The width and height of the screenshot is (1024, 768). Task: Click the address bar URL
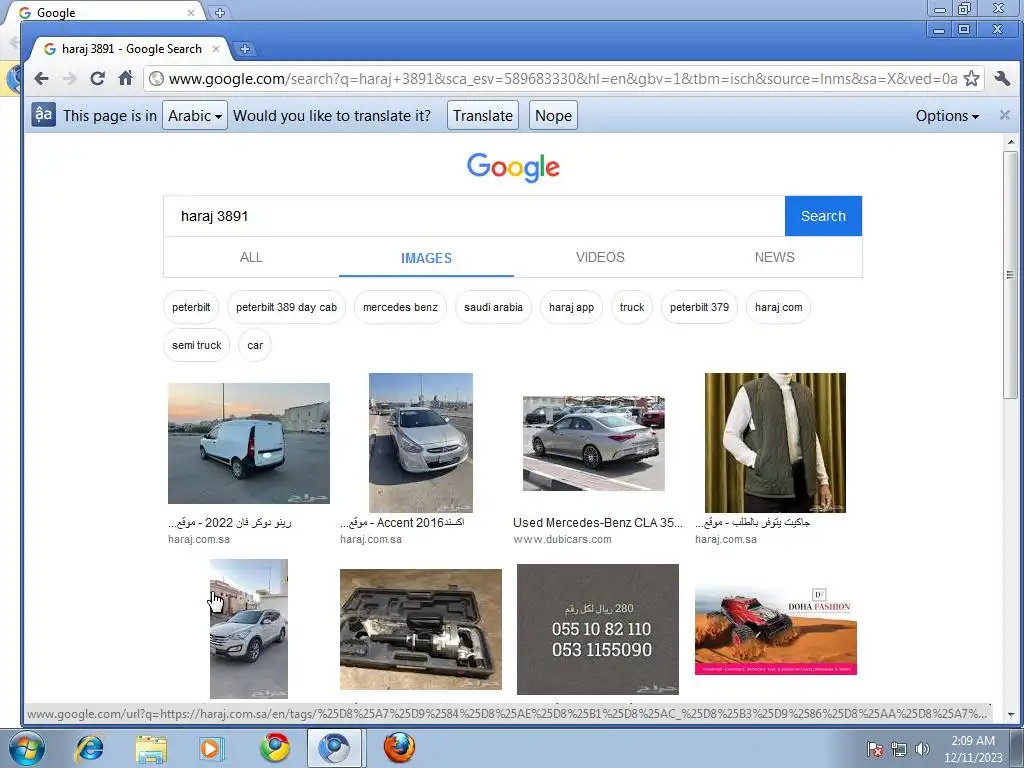click(562, 79)
